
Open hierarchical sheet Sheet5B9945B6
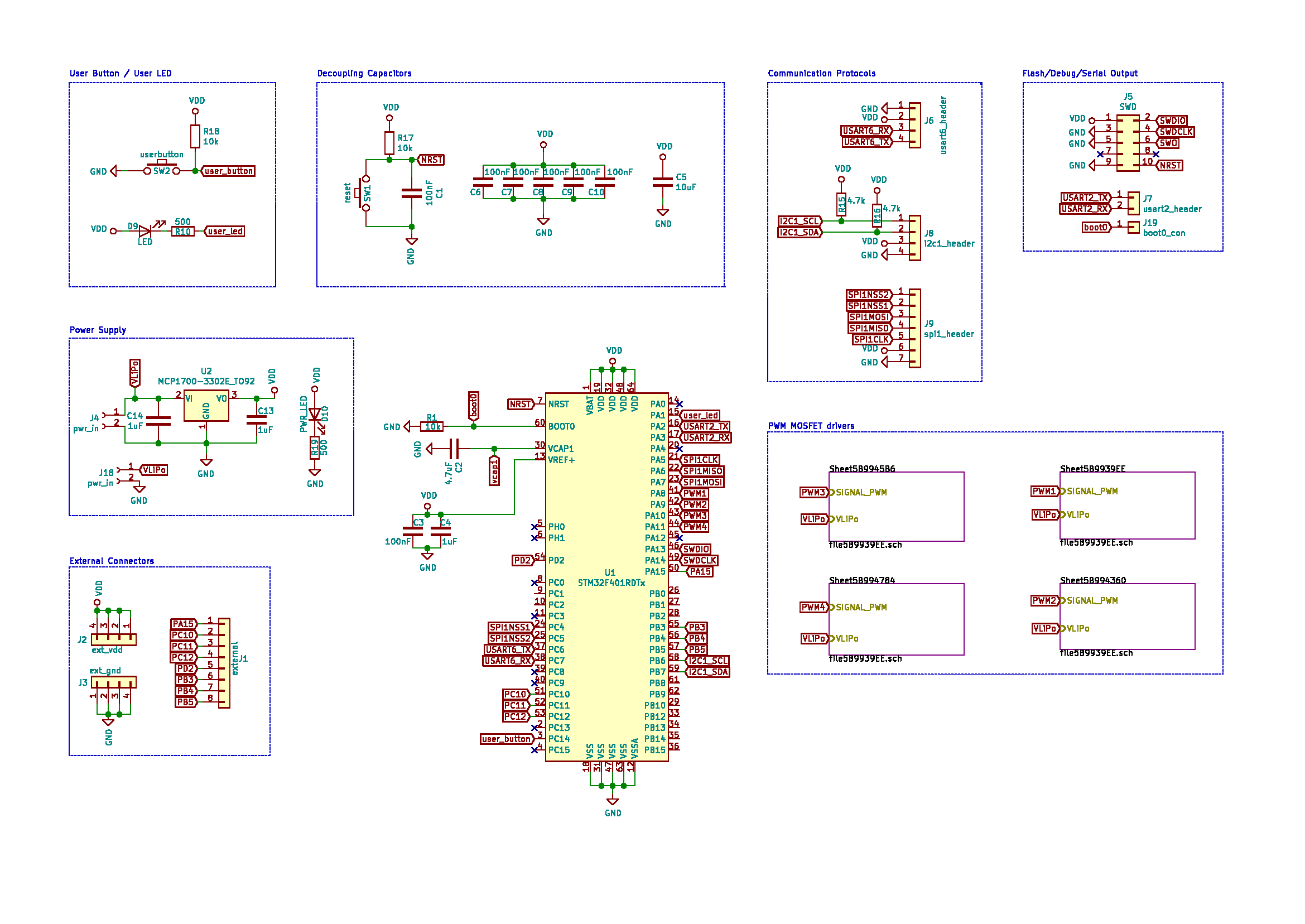click(896, 507)
